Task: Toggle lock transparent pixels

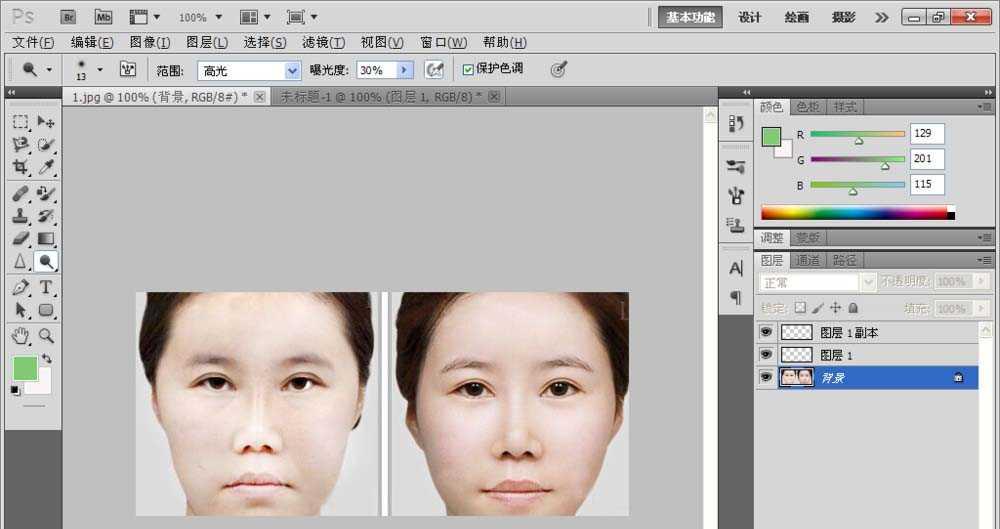Action: tap(800, 308)
